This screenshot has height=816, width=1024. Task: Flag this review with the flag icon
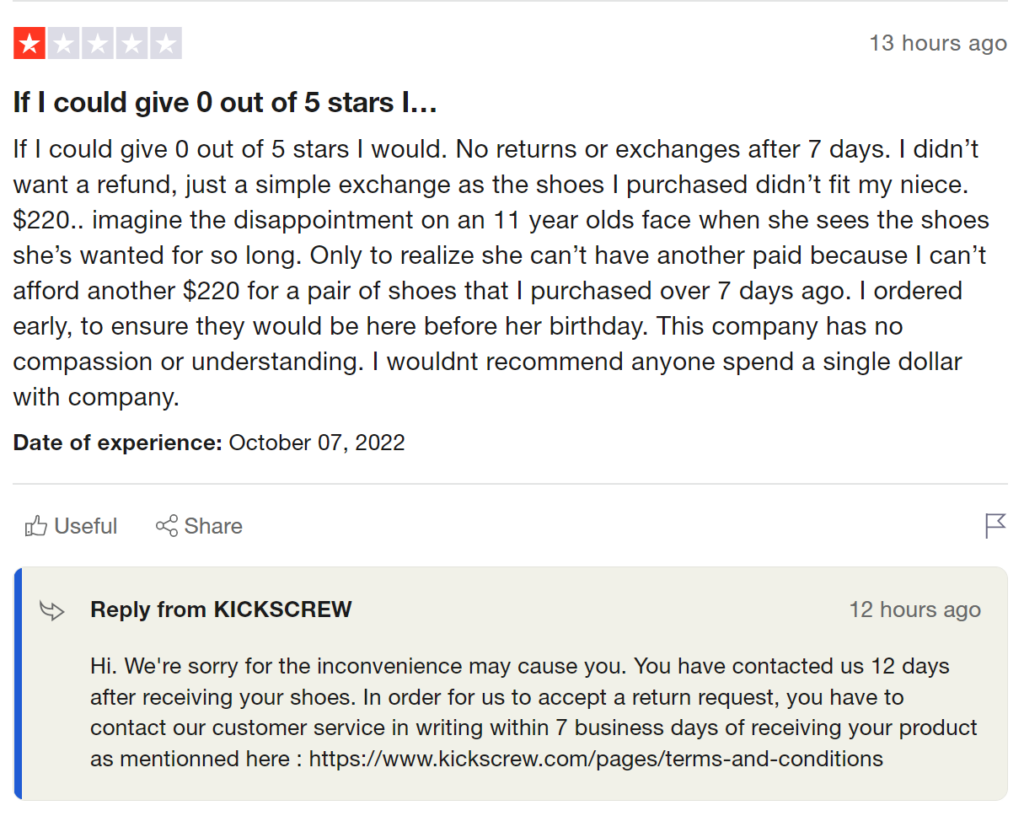[x=995, y=526]
